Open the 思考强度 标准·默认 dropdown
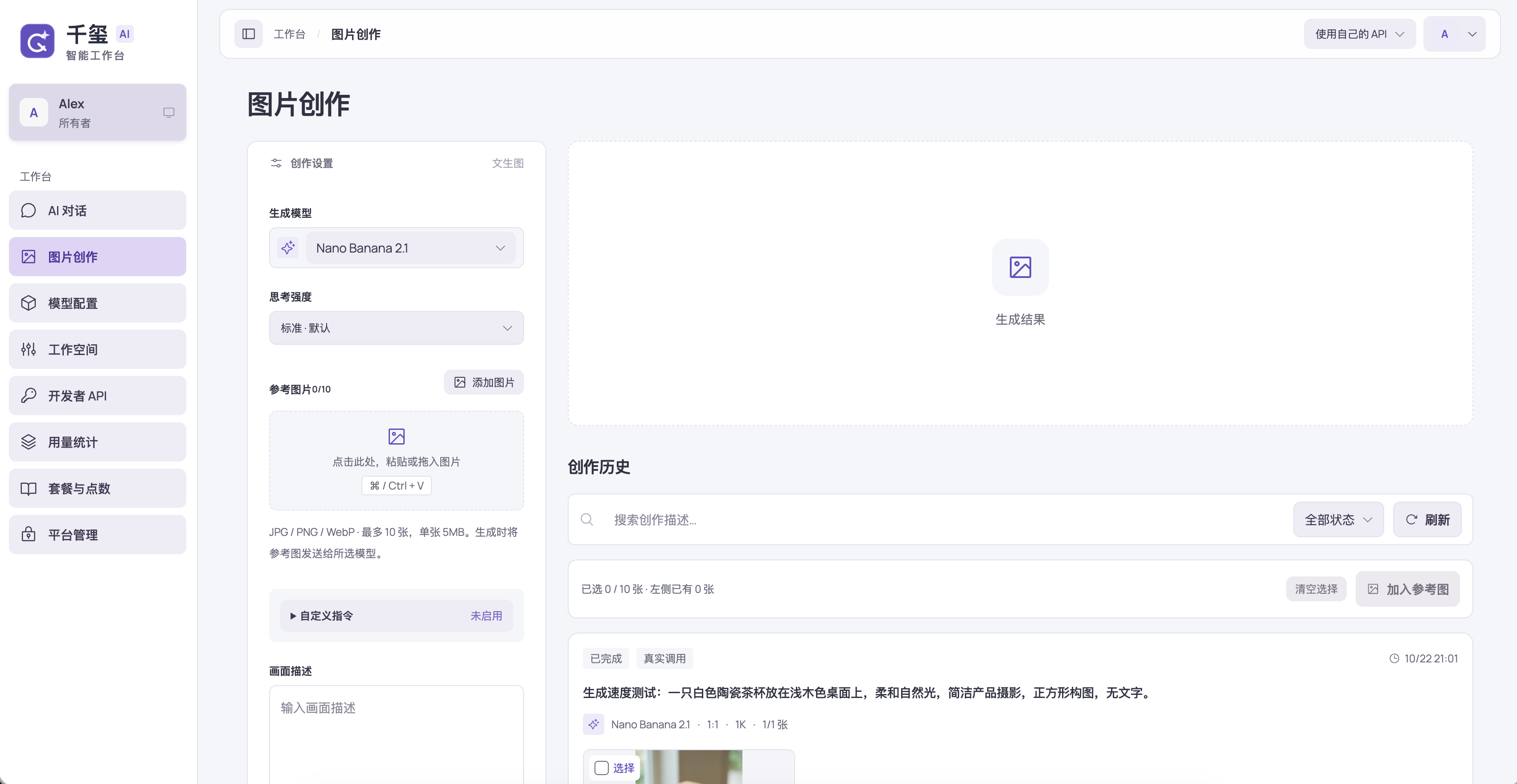This screenshot has width=1517, height=784. tap(396, 328)
